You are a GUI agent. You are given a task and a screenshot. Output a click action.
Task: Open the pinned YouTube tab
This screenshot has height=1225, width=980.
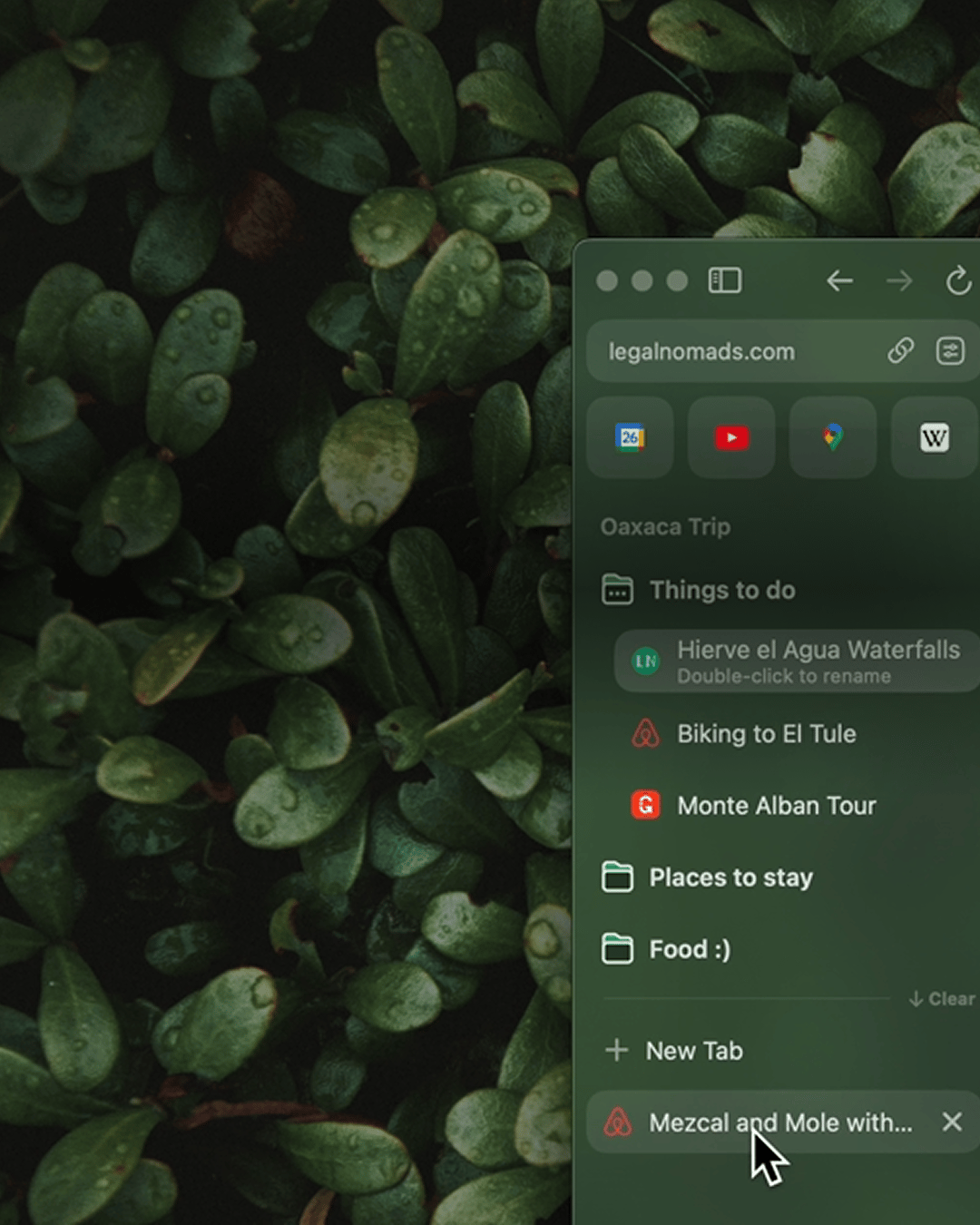731,437
